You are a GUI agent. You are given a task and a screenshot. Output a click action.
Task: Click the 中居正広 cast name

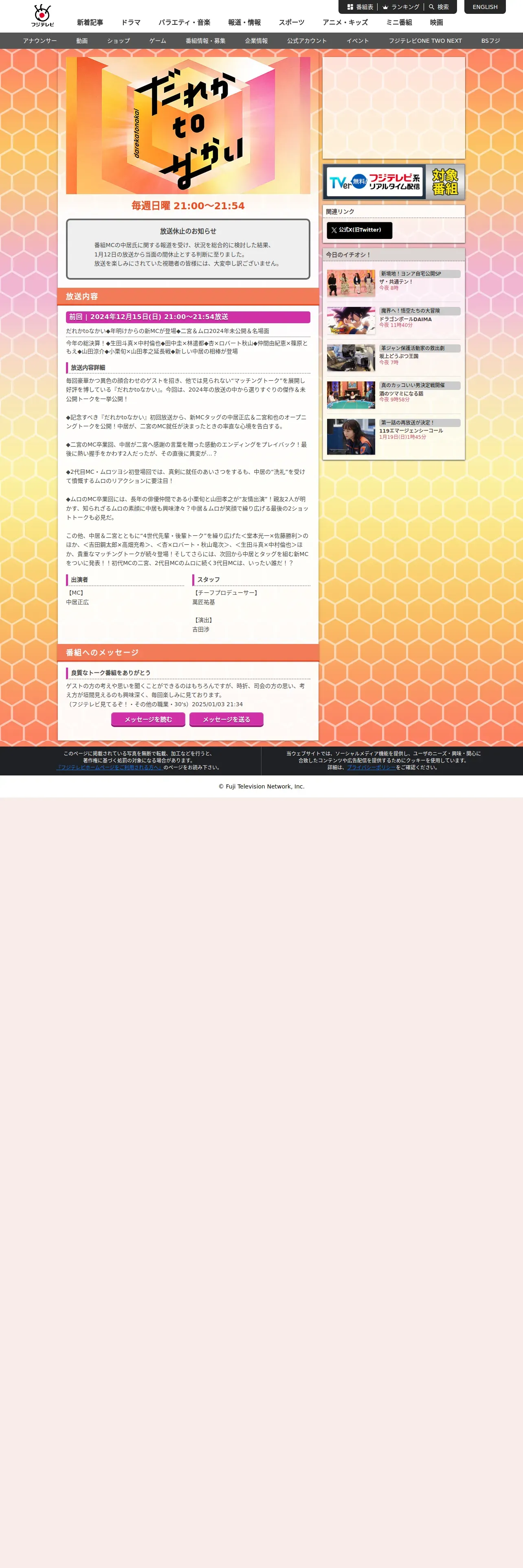coord(77,602)
